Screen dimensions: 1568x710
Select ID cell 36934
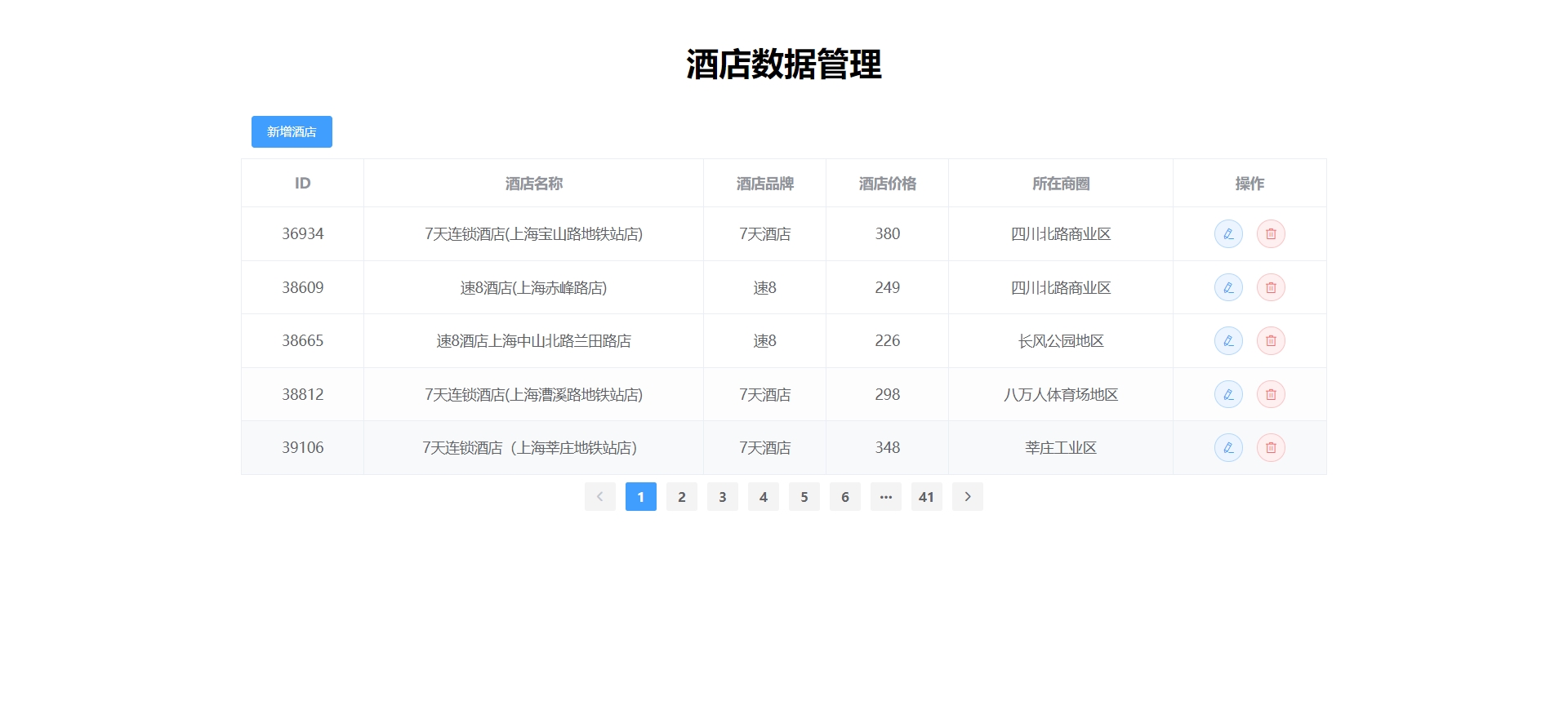click(303, 234)
